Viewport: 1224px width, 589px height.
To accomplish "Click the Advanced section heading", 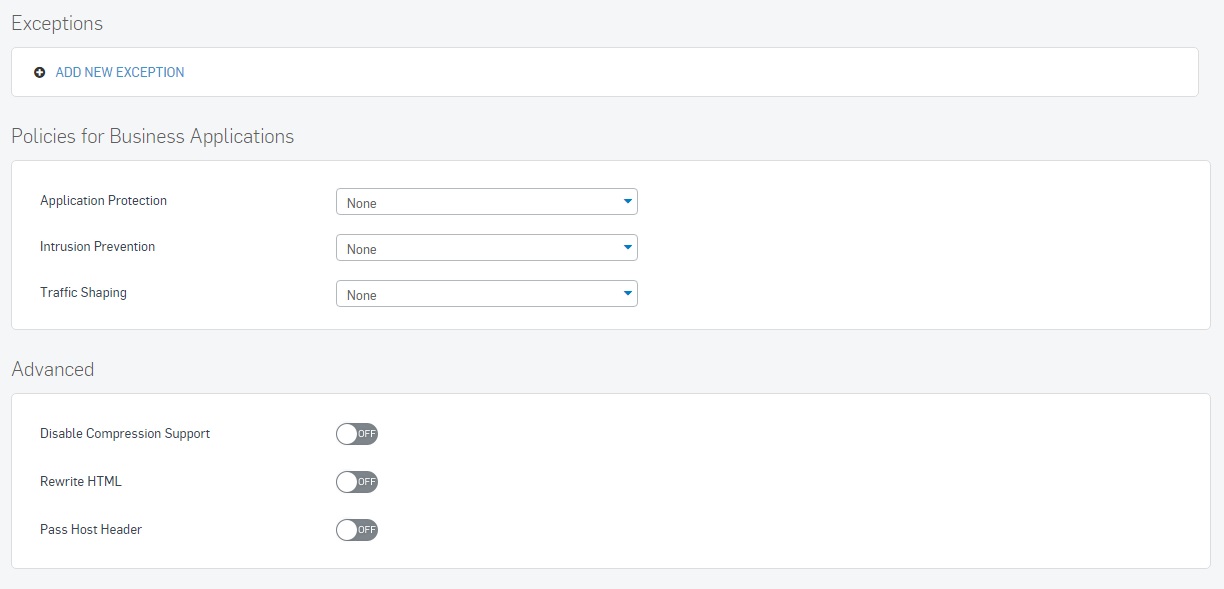I will (x=53, y=369).
